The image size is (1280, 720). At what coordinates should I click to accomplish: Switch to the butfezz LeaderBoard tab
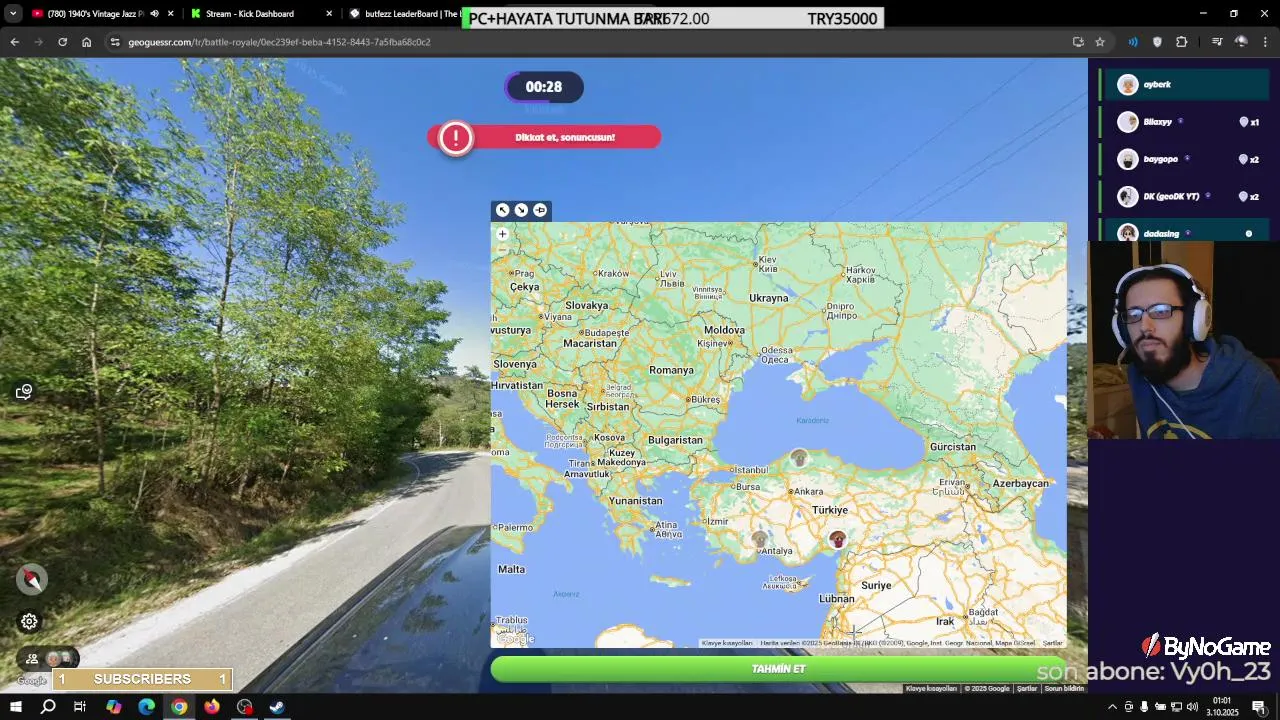[405, 14]
